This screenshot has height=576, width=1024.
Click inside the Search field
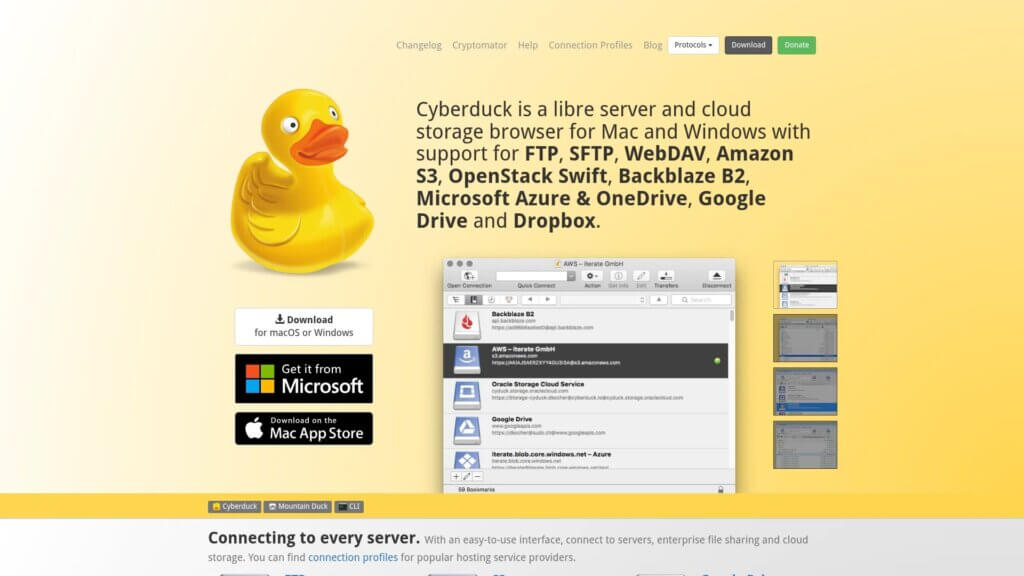(x=699, y=299)
